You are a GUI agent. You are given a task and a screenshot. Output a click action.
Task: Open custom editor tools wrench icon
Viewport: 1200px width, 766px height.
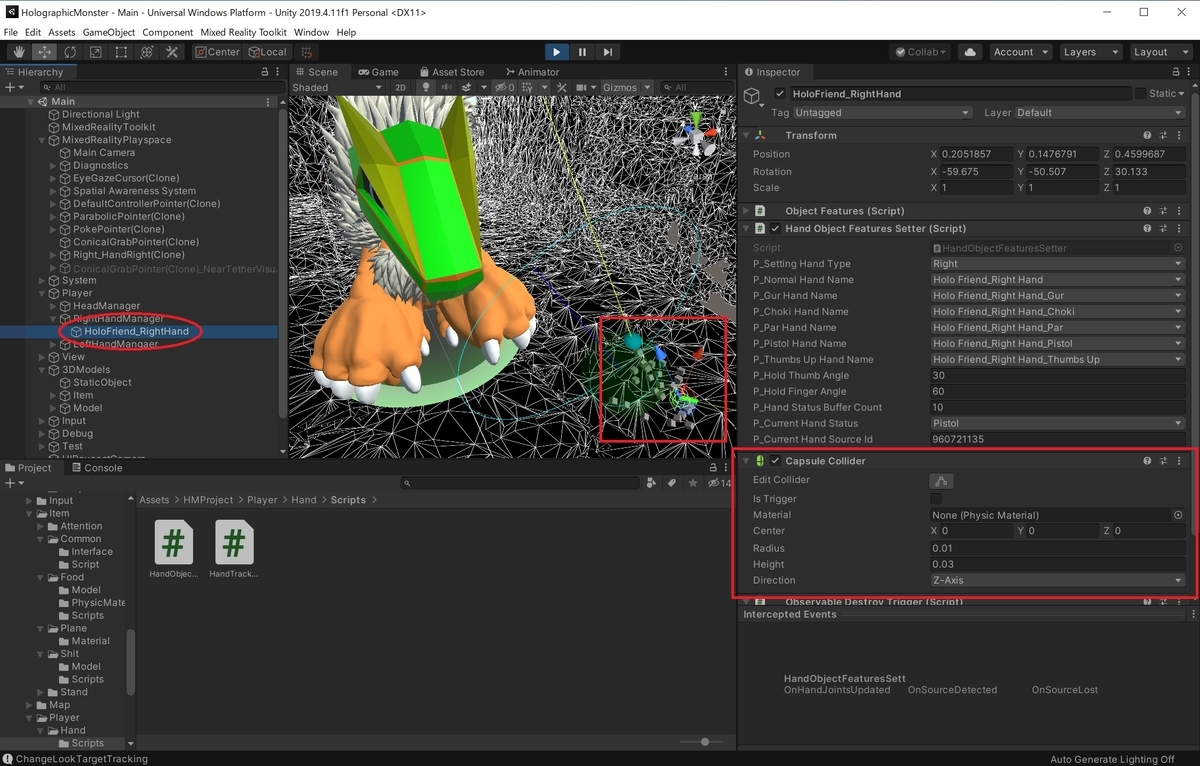(x=172, y=52)
